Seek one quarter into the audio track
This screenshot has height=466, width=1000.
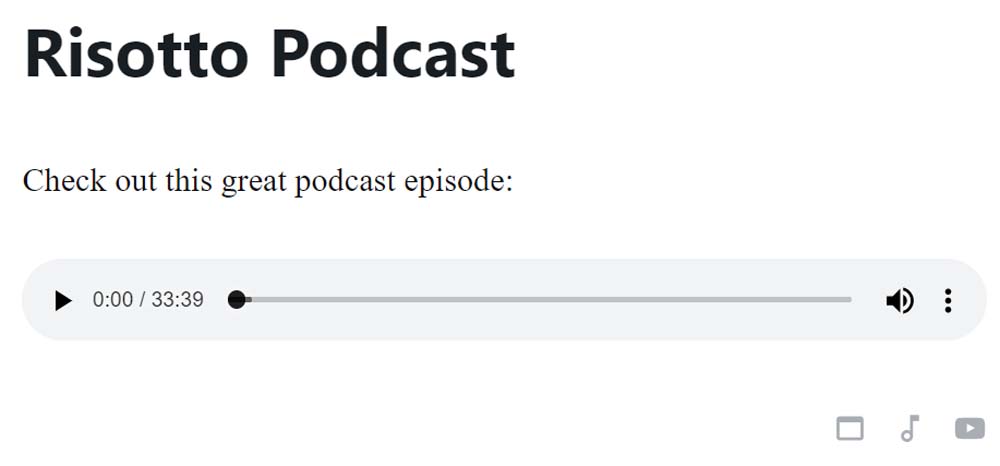(x=390, y=300)
